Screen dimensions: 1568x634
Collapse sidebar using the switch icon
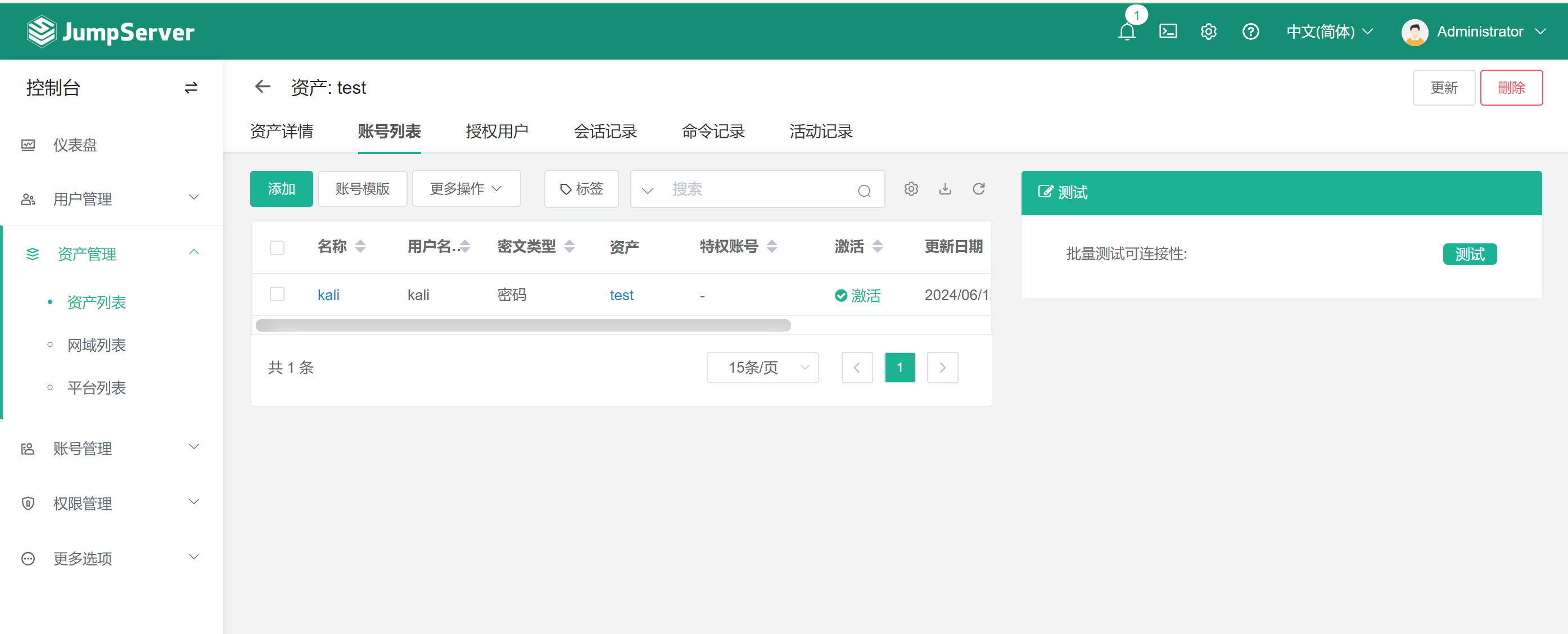191,88
